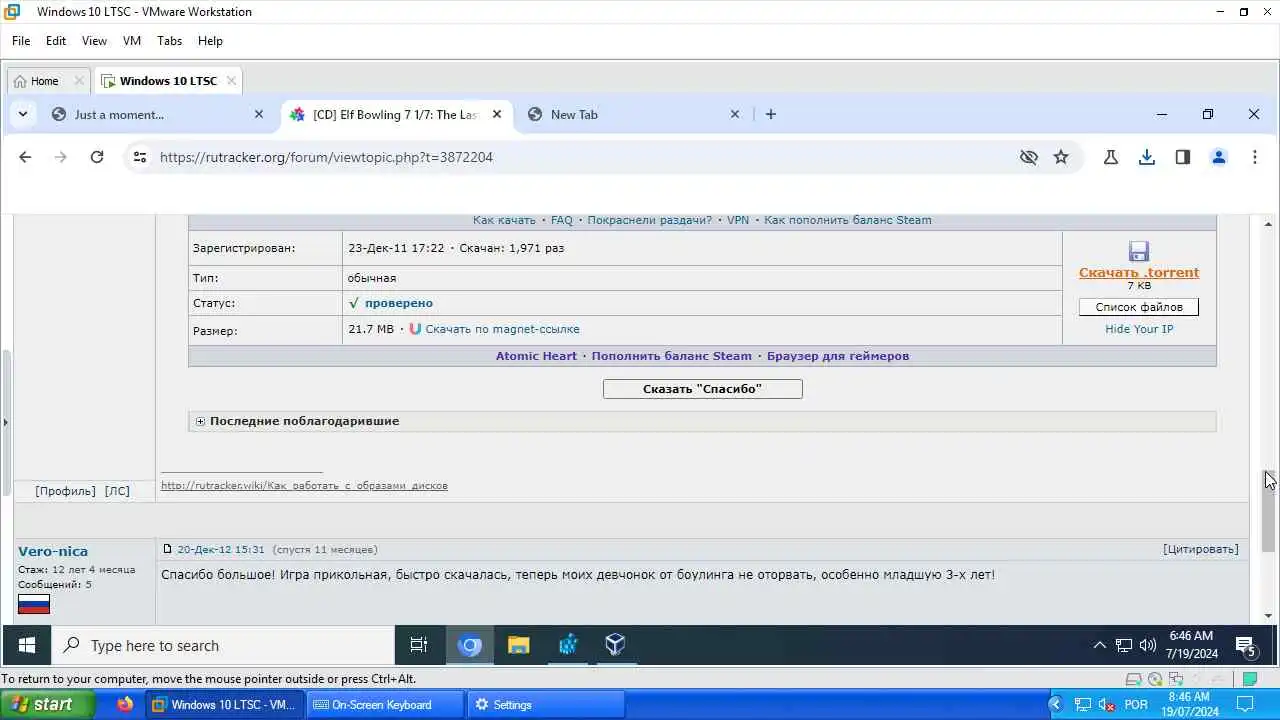Open Windows 10 notification center icon
The image size is (1280, 720).
(x=1246, y=647)
